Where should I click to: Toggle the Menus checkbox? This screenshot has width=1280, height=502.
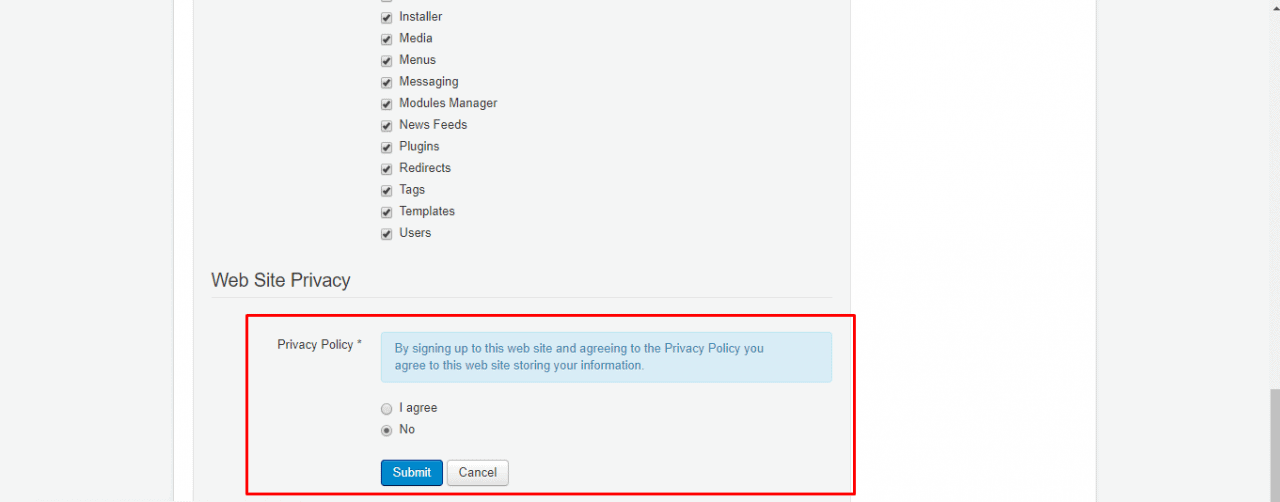[386, 61]
